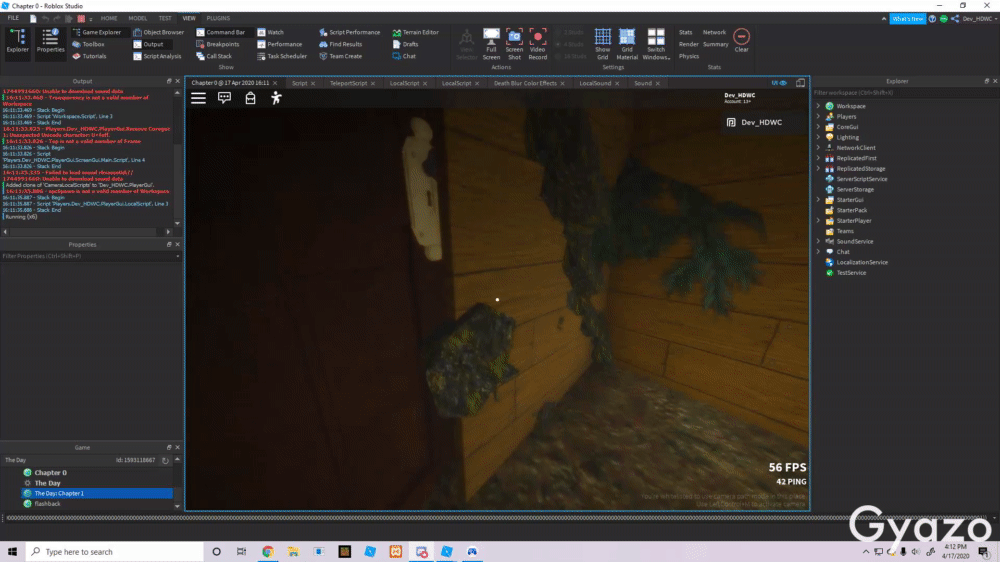Expand the Players tree node
This screenshot has height=562, width=1000.
click(x=819, y=116)
